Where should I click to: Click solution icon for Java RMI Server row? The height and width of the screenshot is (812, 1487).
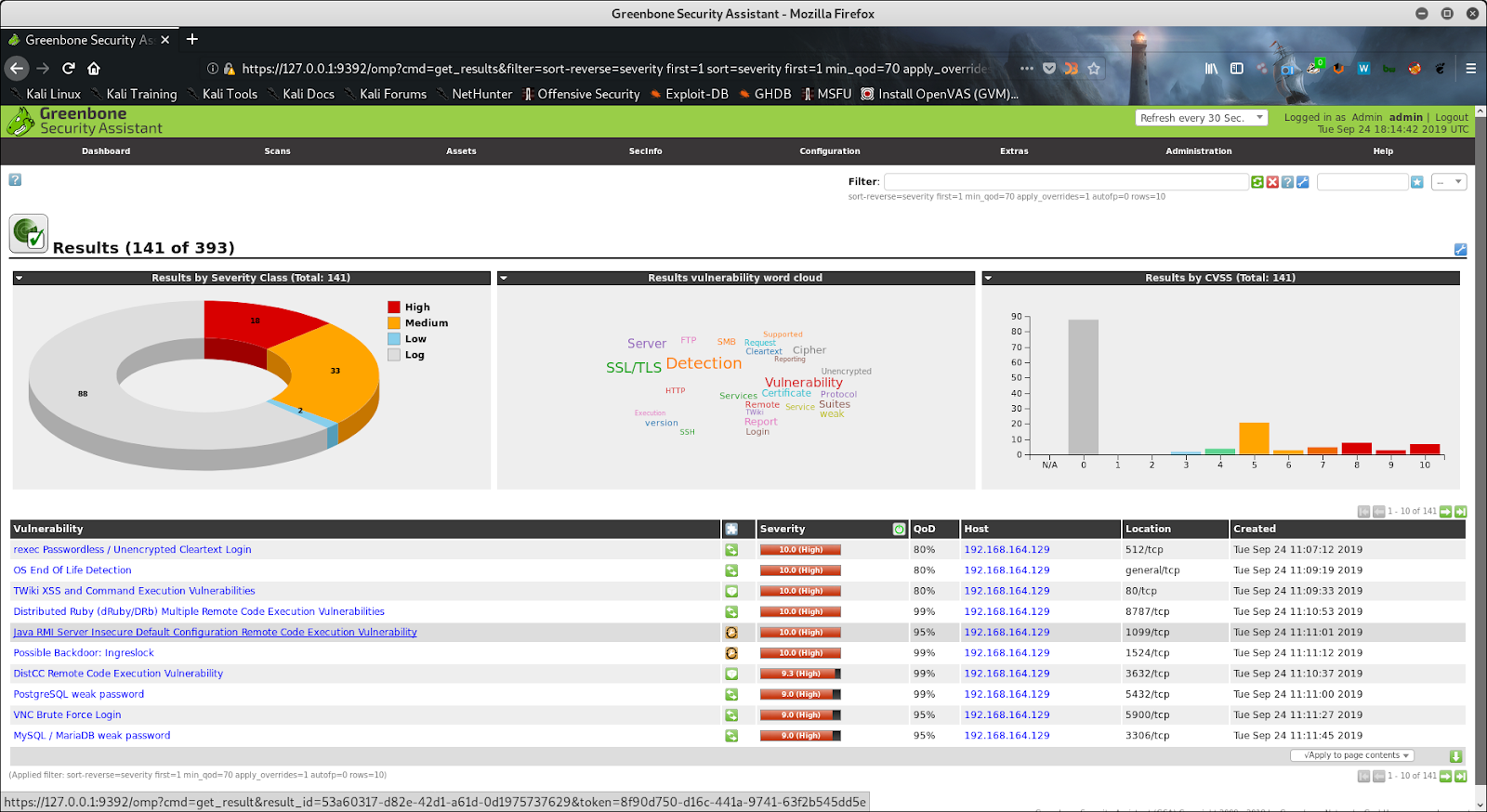[x=731, y=633]
